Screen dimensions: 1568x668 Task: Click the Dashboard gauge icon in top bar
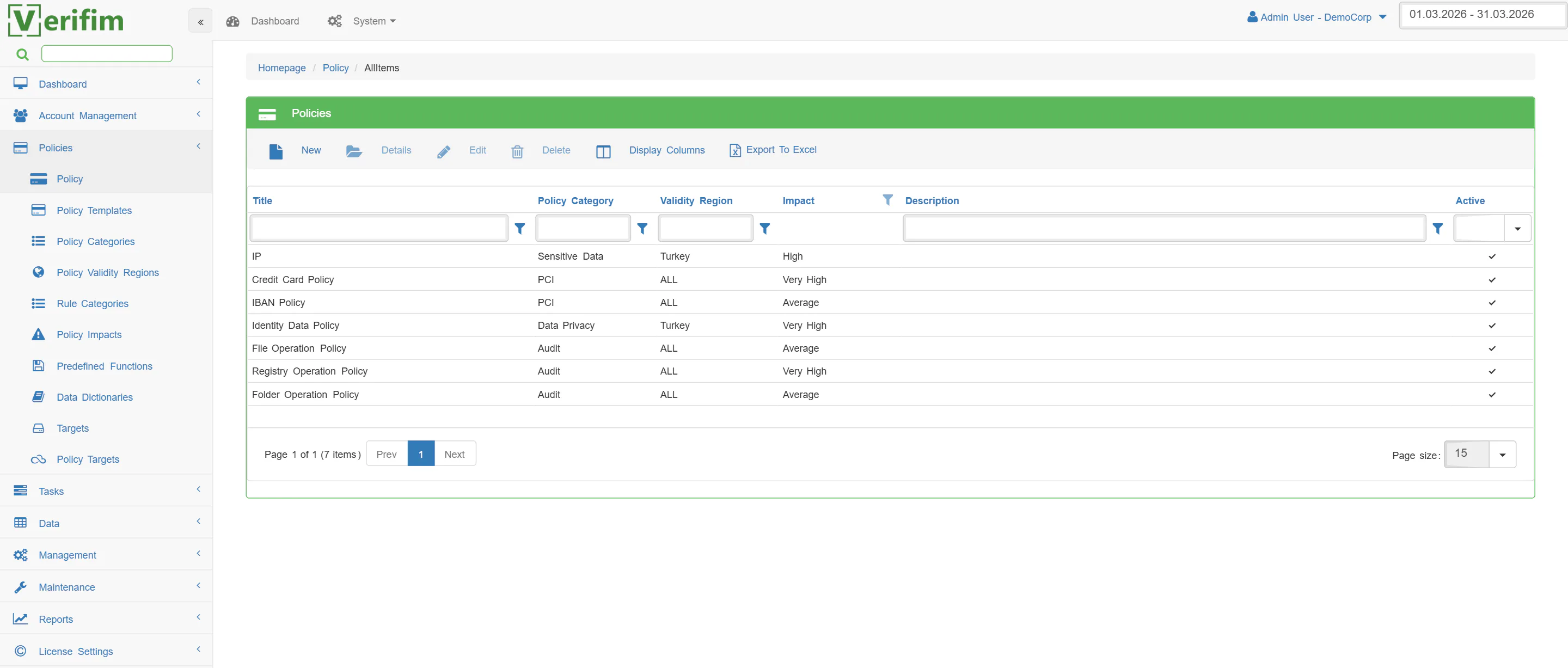pos(232,21)
